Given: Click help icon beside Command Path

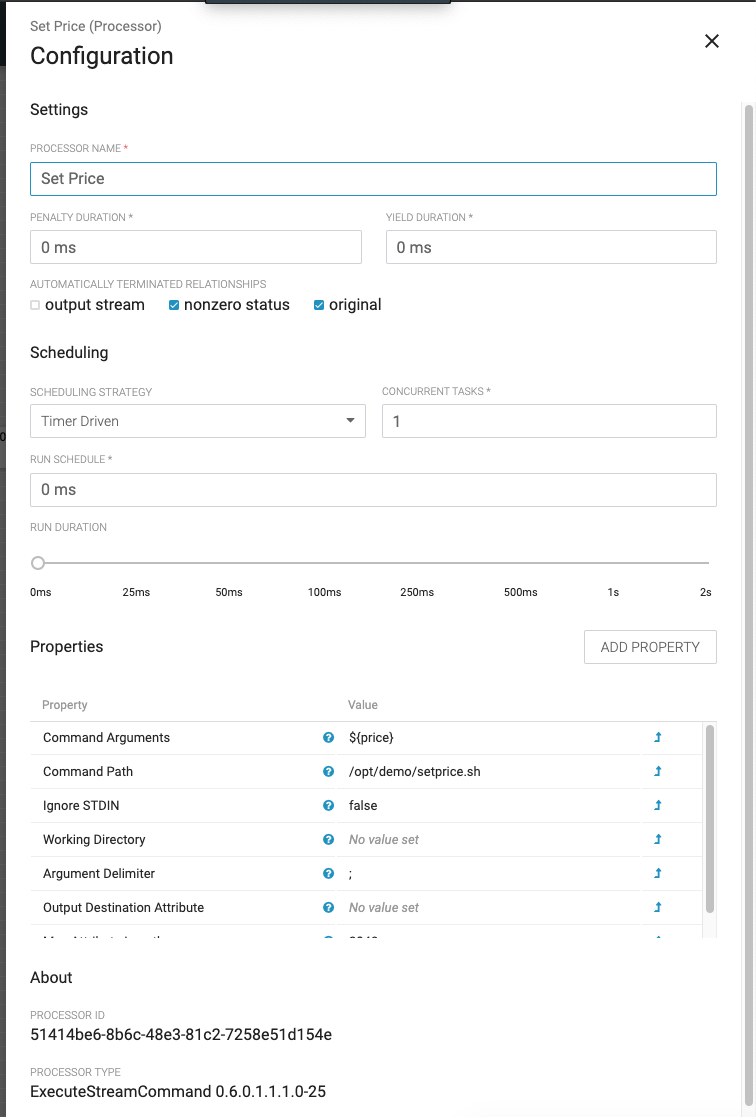Looking at the screenshot, I should tap(328, 772).
